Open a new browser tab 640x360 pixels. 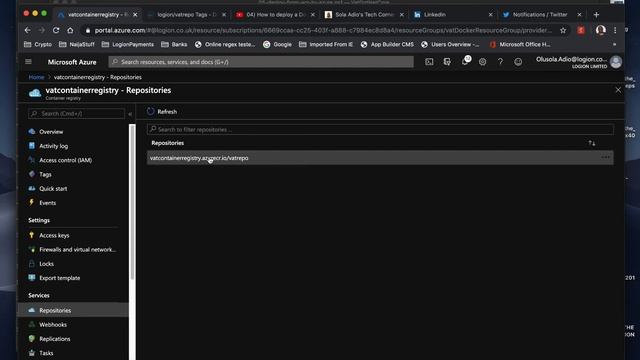point(596,15)
